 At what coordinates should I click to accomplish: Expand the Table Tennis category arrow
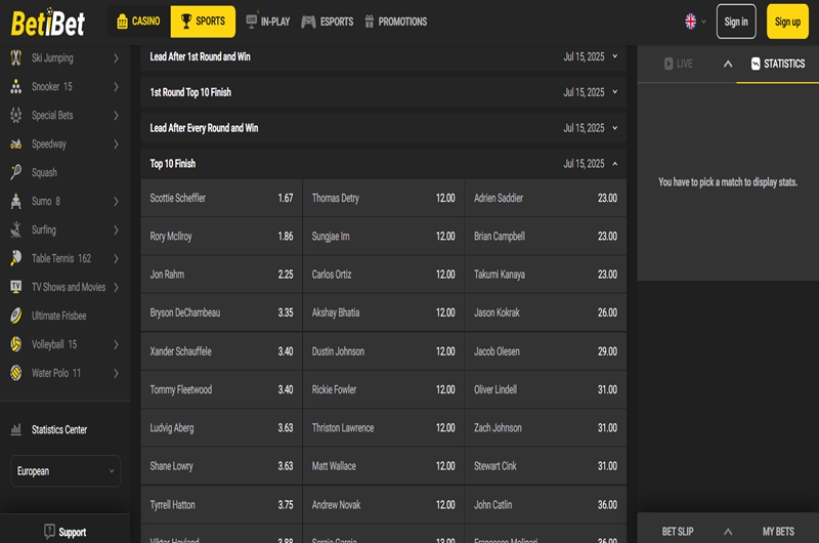(116, 258)
